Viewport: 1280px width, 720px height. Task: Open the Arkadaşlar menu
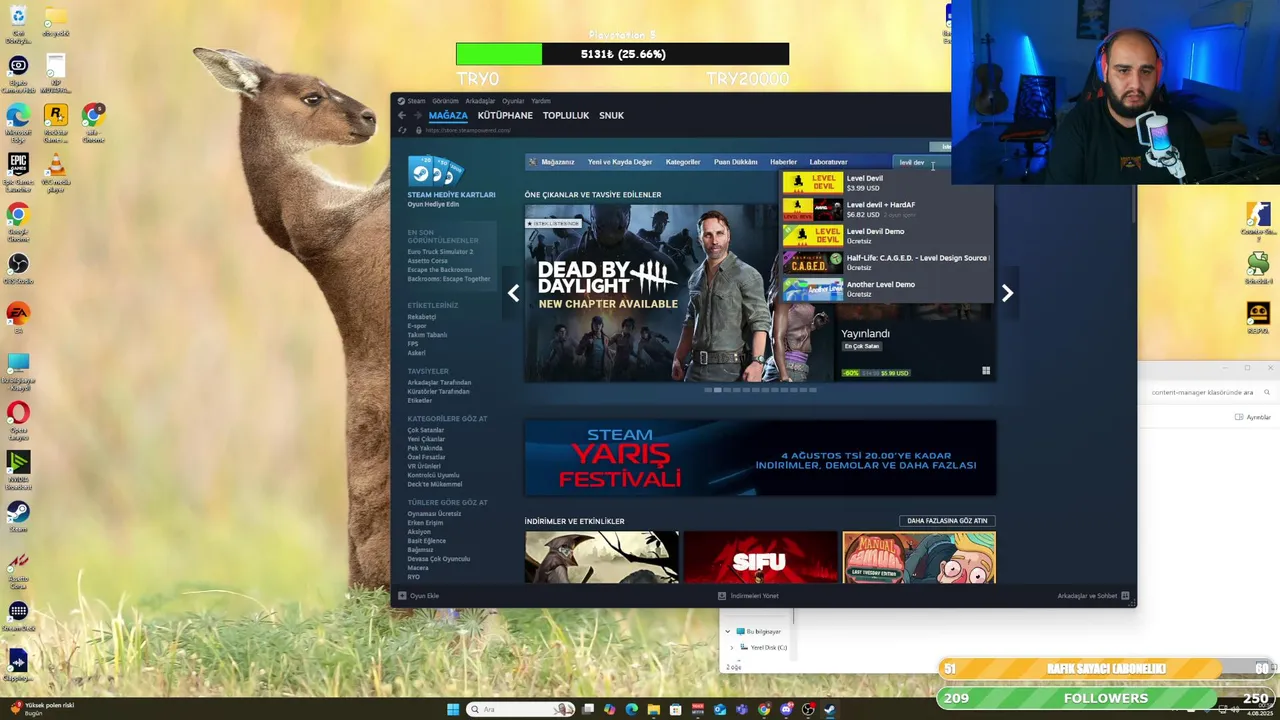pyautogui.click(x=480, y=101)
